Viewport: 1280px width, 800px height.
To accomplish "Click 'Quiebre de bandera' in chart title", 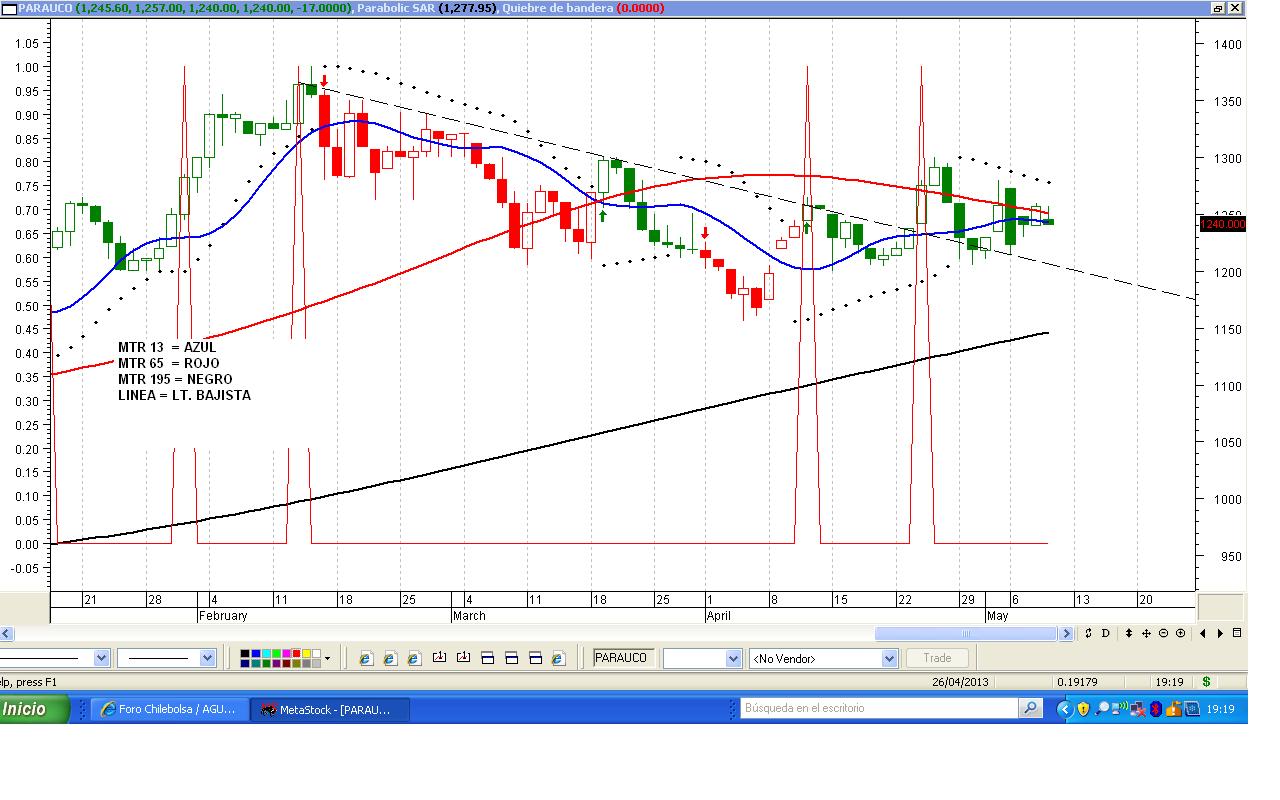I will coord(556,8).
